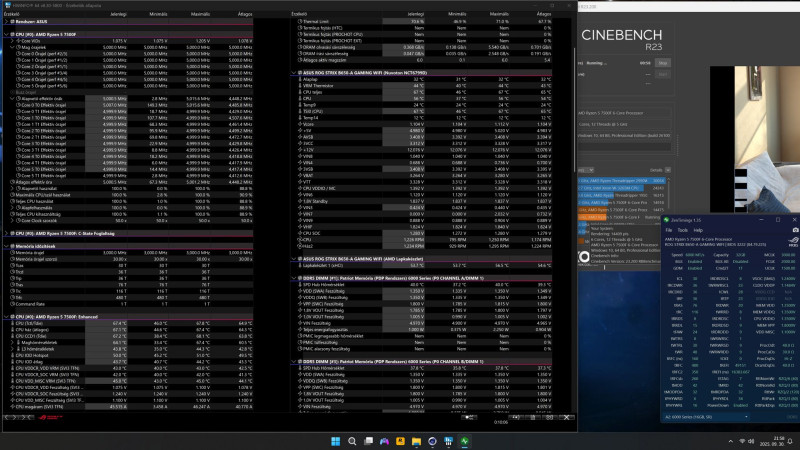Open the blue taskbar icon beside HWiNFO
Screen dimensions: 800x450
point(448,441)
